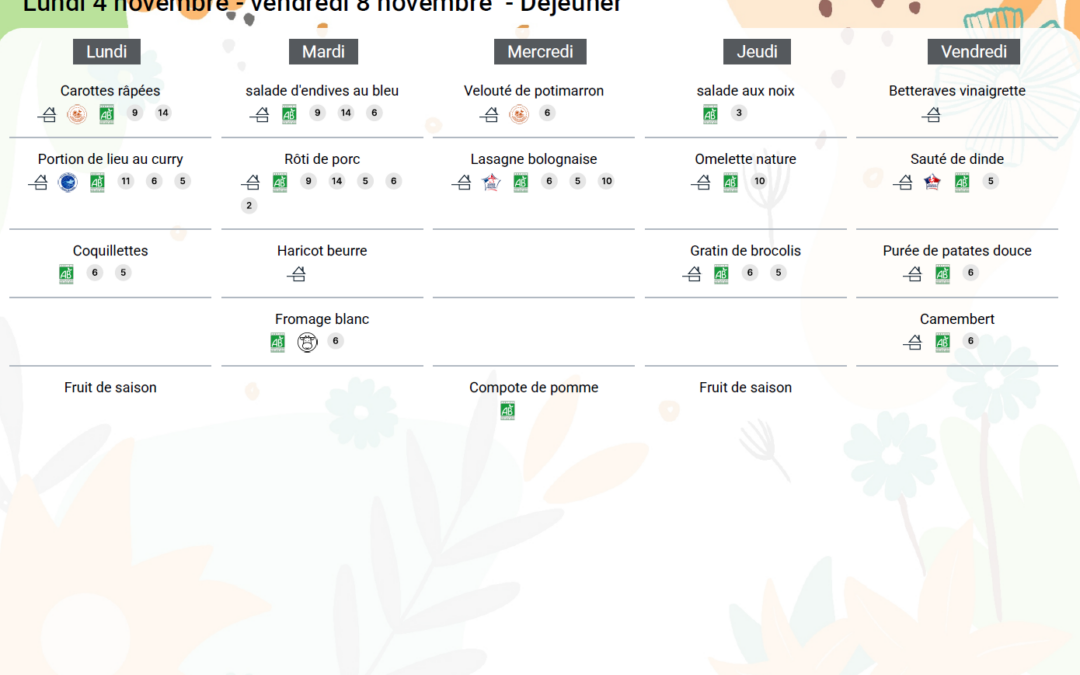
Task: Click the Coquillettes dish name
Action: coord(110,251)
